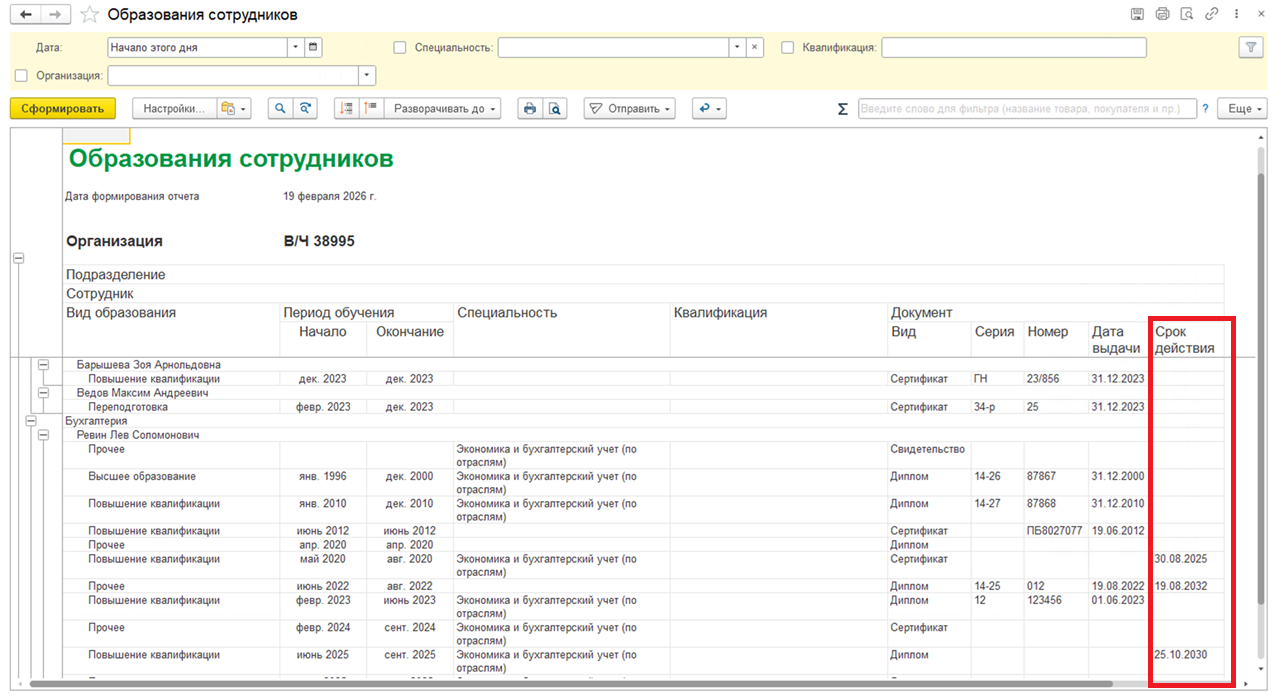1282x698 pixels.
Task: Go forward using the right arrow
Action: 56,15
